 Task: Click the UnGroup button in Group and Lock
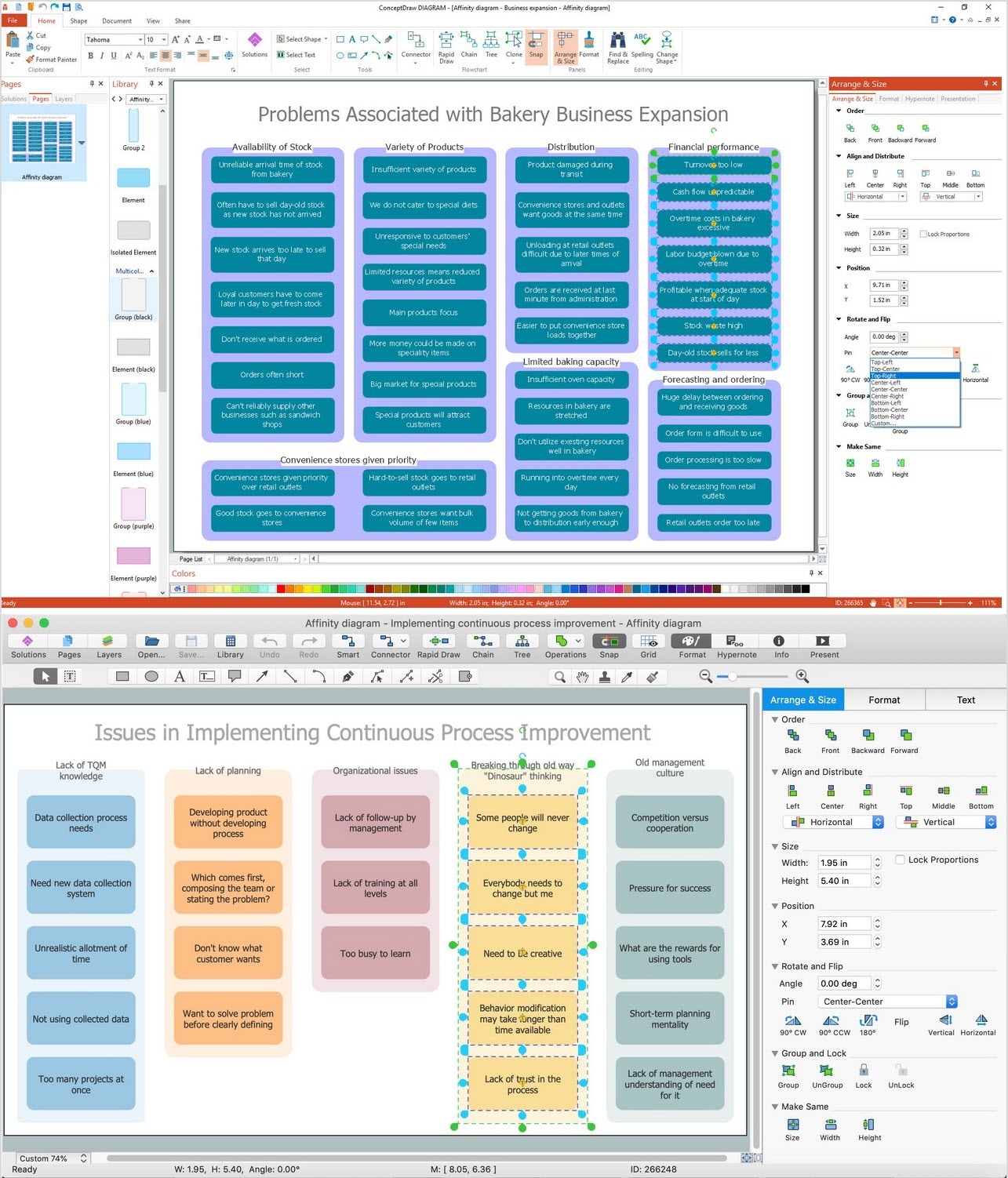(827, 1074)
